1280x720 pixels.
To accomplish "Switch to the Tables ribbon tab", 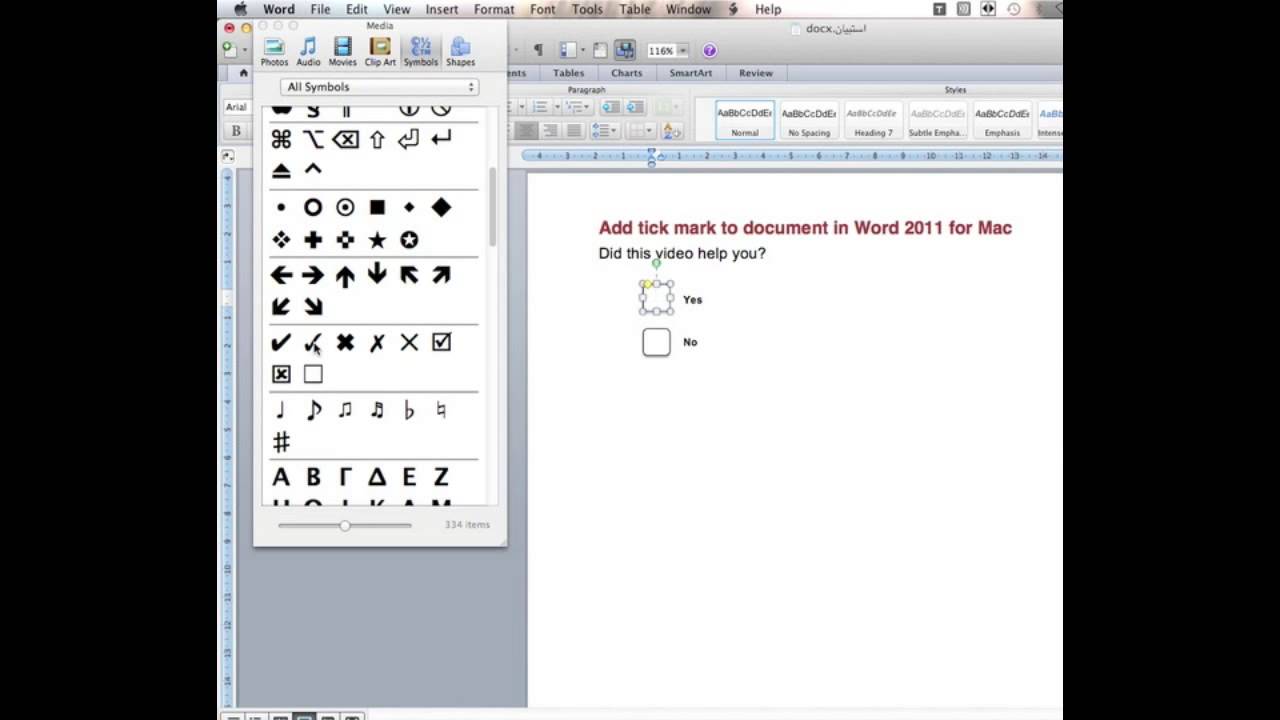I will [568, 73].
